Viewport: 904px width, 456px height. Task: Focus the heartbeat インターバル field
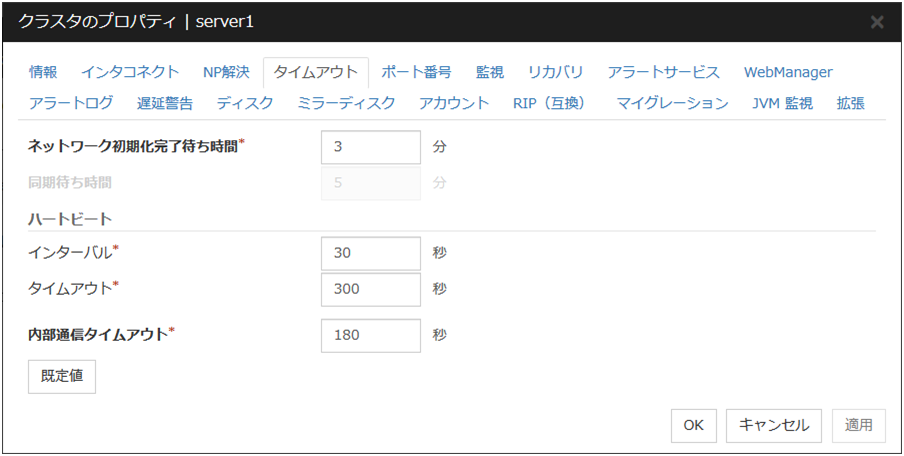[x=371, y=253]
